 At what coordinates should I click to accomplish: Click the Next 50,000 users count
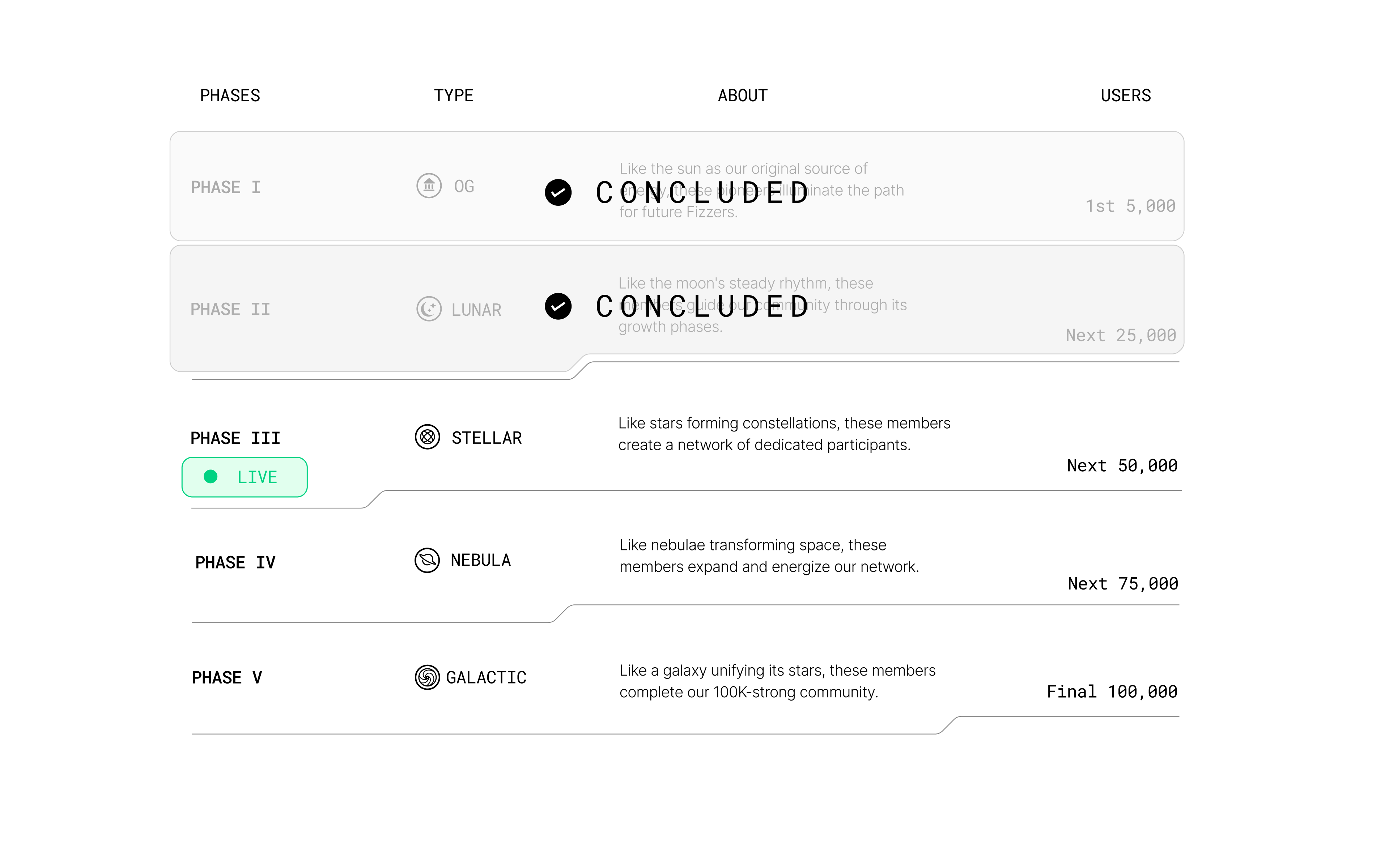1122,465
